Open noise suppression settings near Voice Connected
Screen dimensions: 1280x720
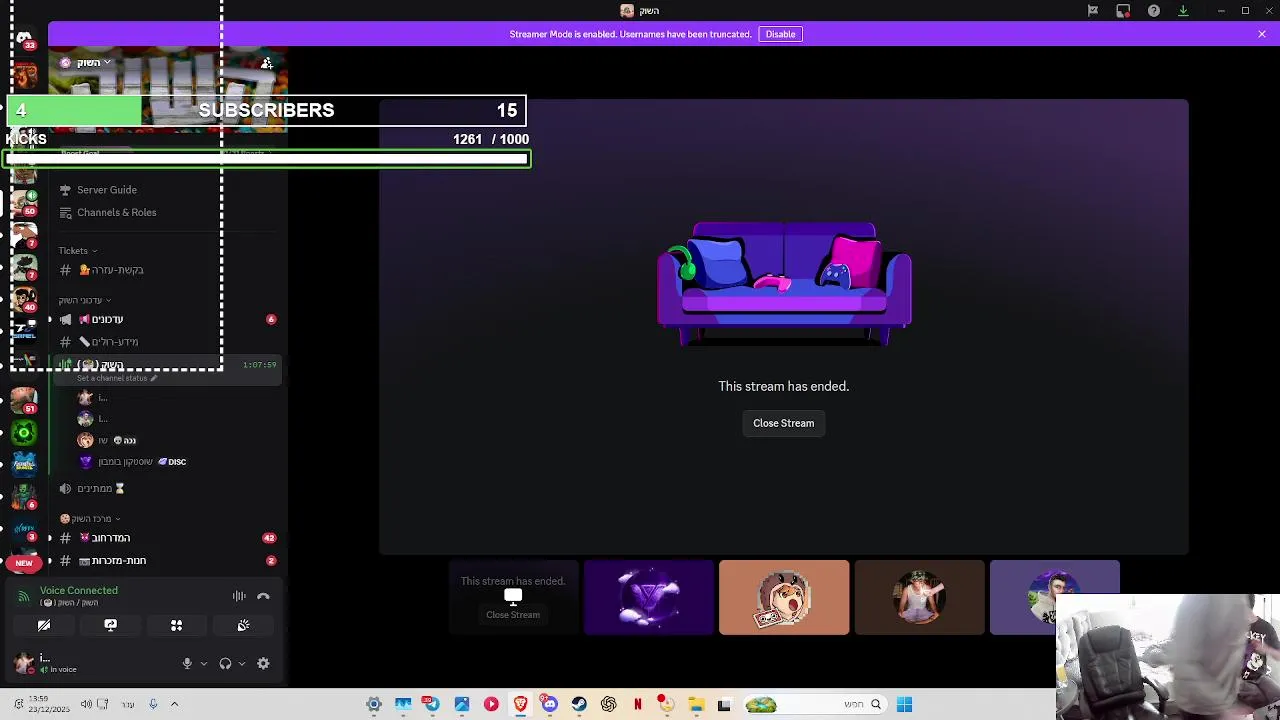[x=239, y=596]
